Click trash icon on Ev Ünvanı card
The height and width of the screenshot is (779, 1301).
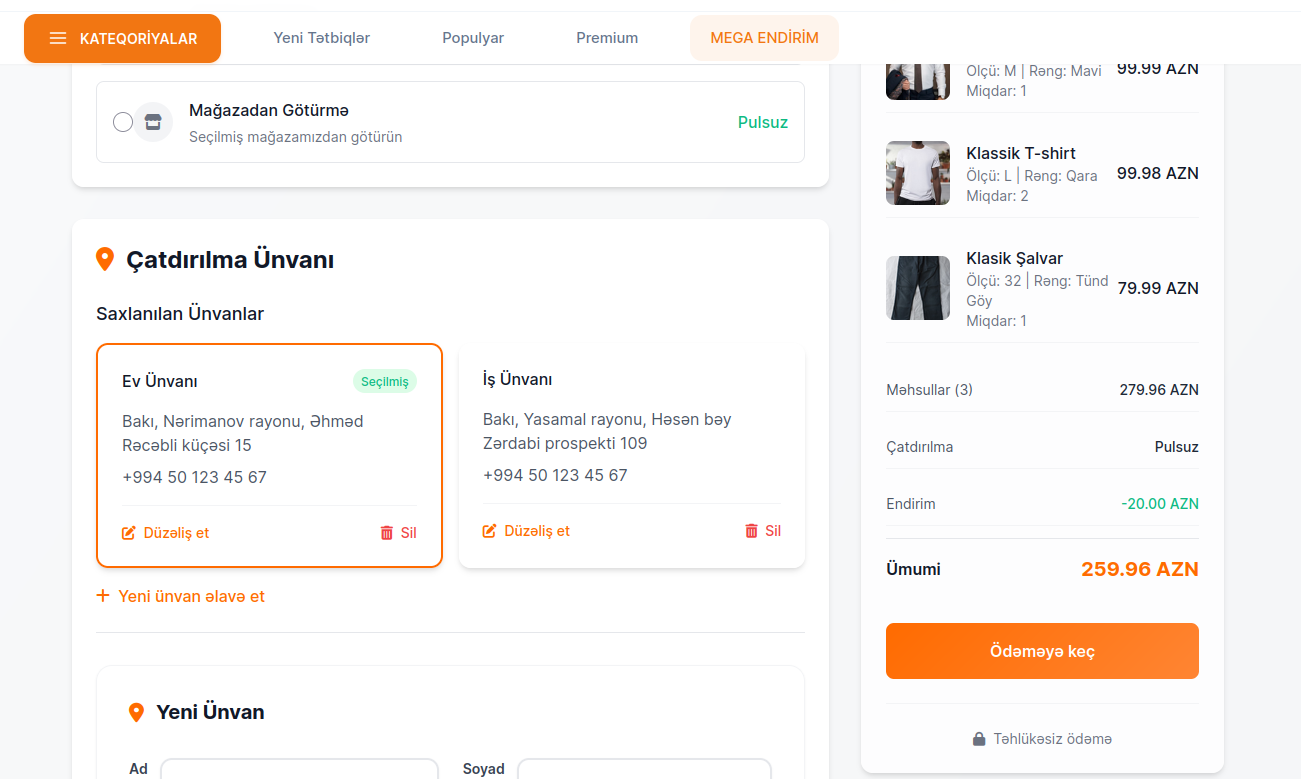[387, 533]
